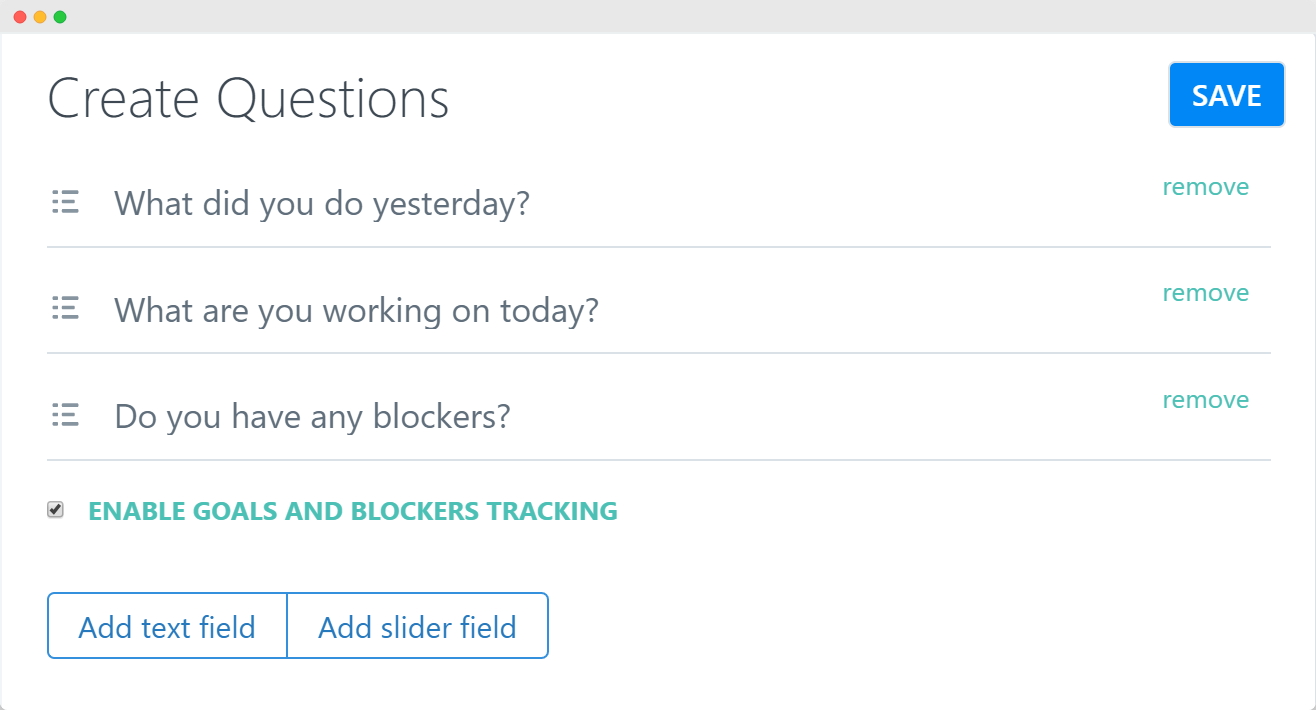Add a new text field question
The height and width of the screenshot is (710, 1316).
[x=167, y=627]
